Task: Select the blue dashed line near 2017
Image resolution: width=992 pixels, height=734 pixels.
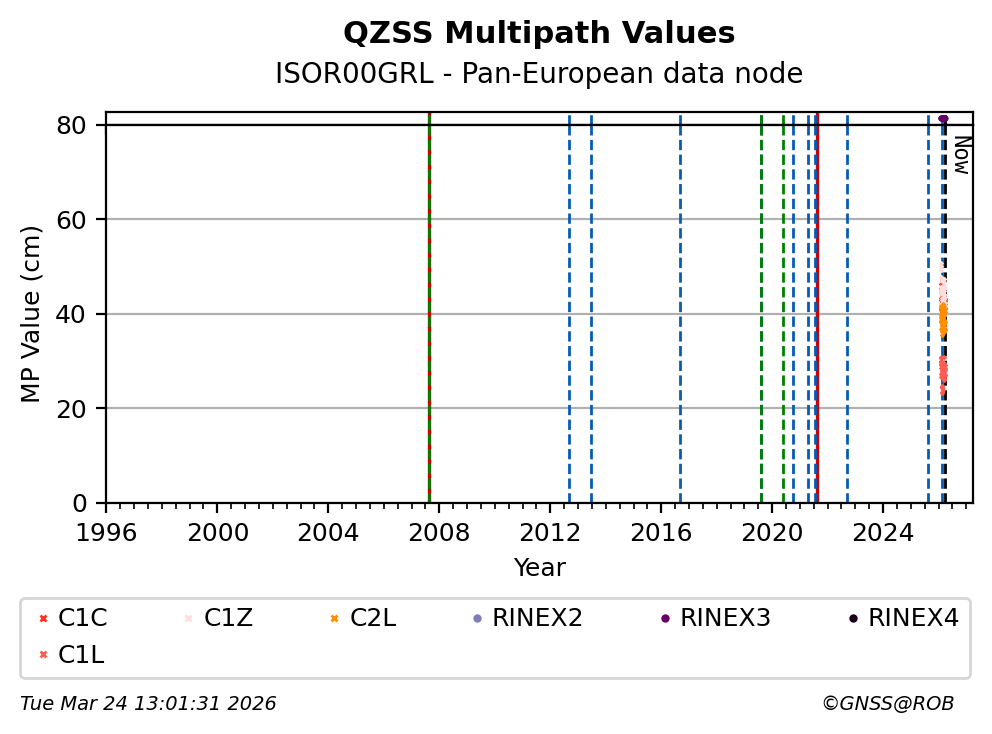Action: 680,300
